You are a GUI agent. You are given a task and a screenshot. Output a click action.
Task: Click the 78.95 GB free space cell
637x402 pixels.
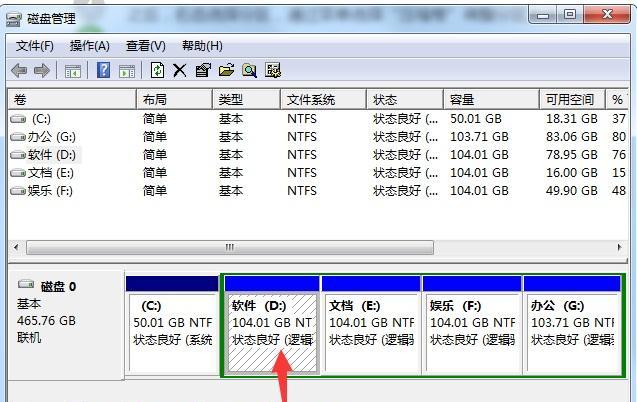click(x=572, y=155)
